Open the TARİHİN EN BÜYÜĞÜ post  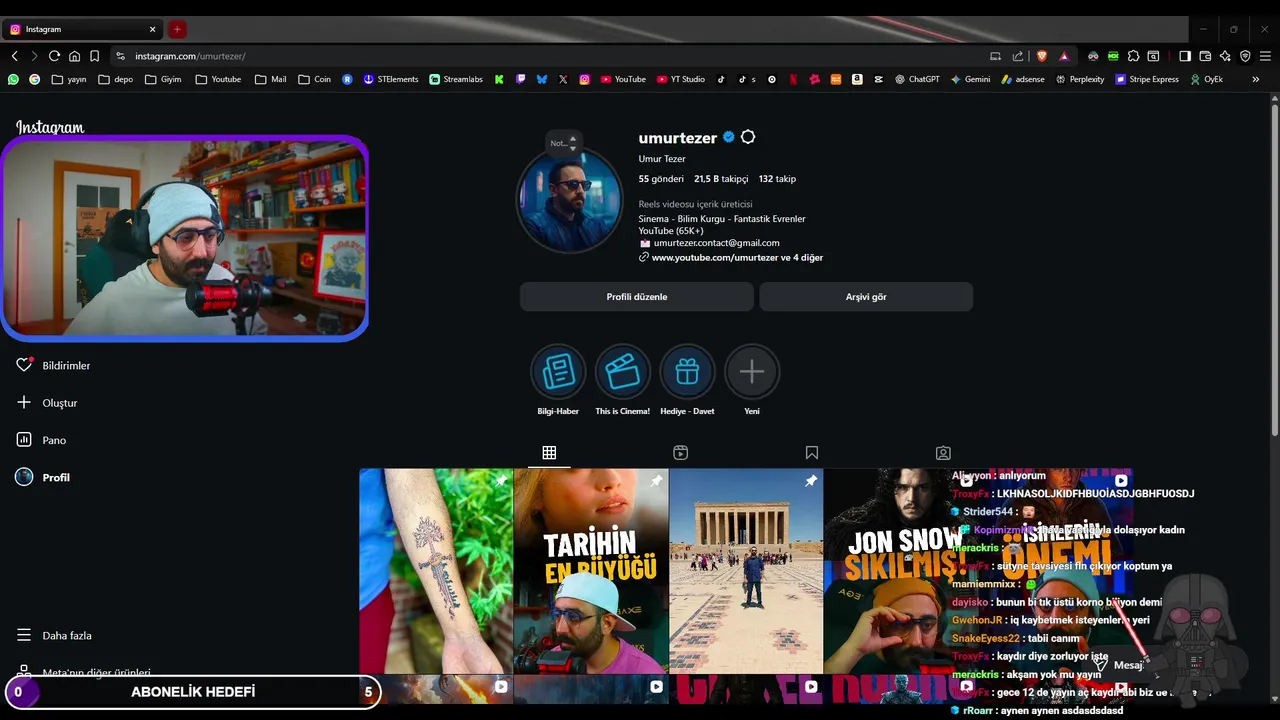[591, 571]
